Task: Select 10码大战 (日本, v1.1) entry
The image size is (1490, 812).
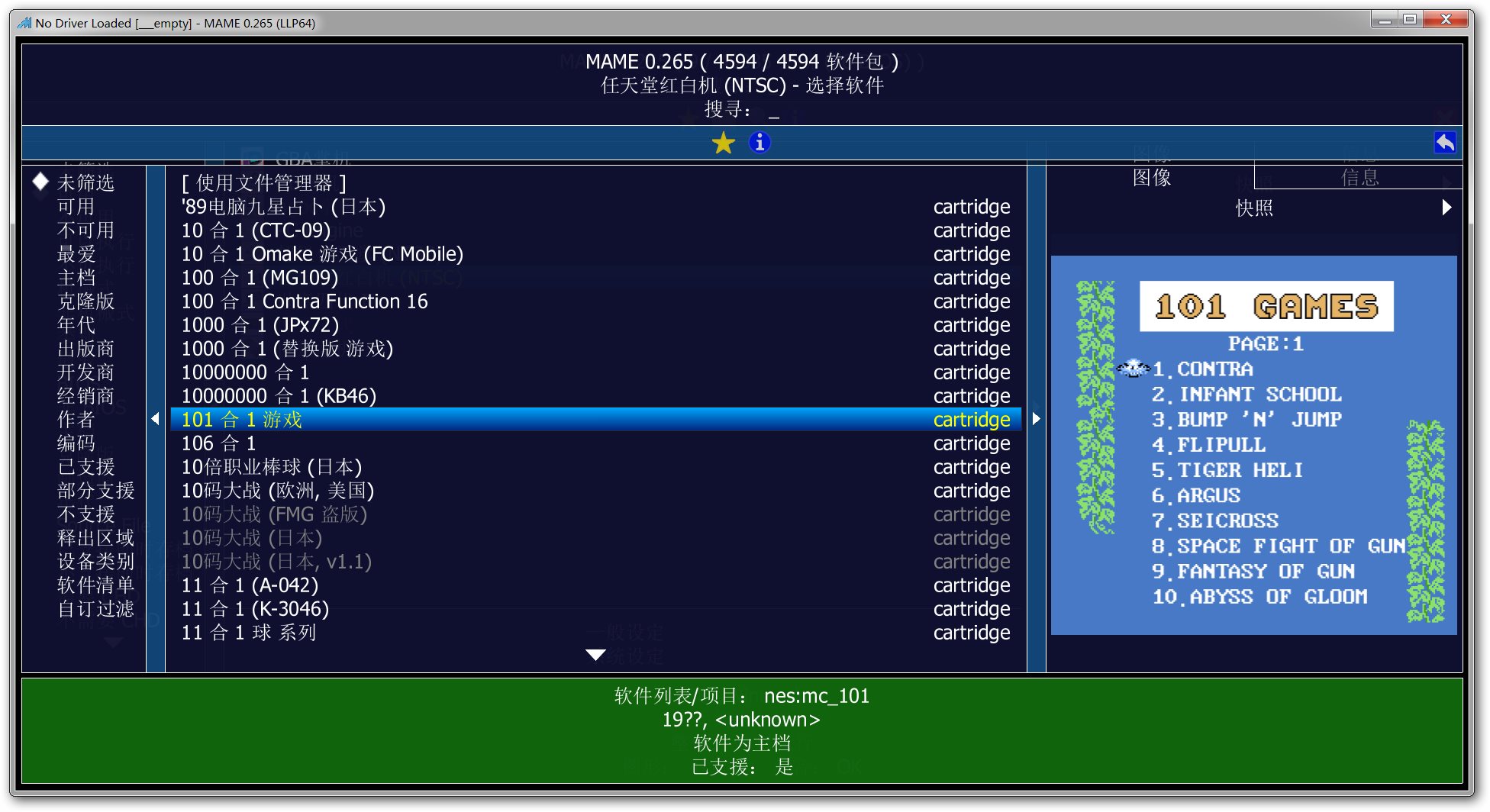Action: (x=595, y=562)
